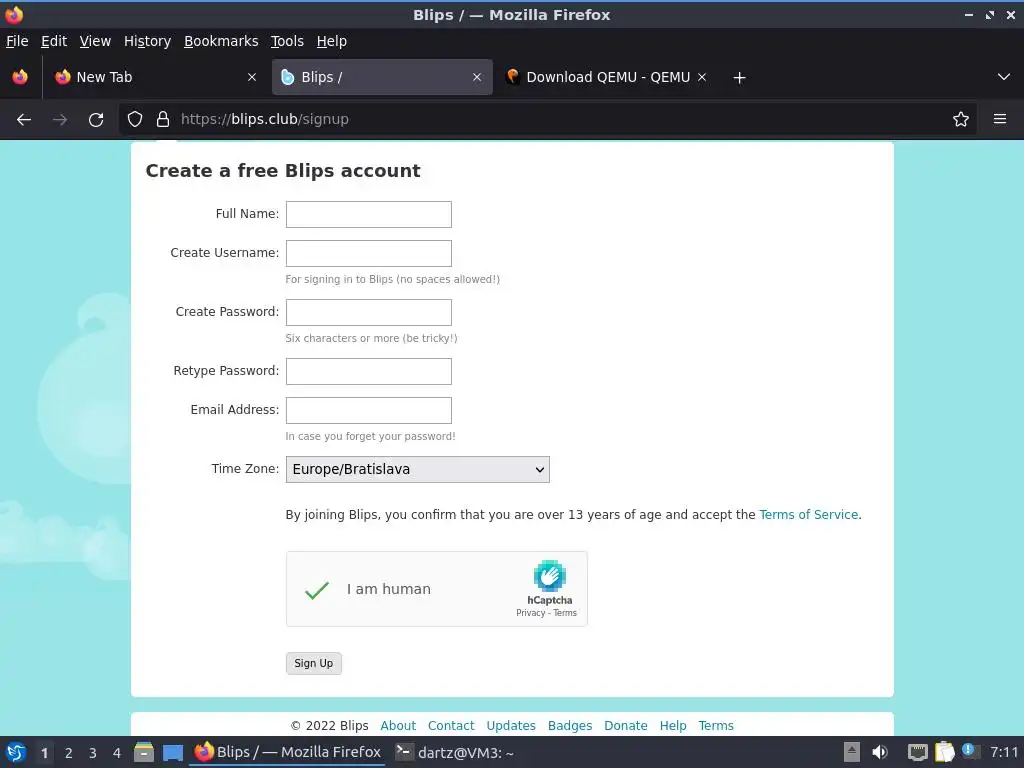Screen dimensions: 1024x768
Task: Open Firefox View pinned icon
Action: click(20, 77)
